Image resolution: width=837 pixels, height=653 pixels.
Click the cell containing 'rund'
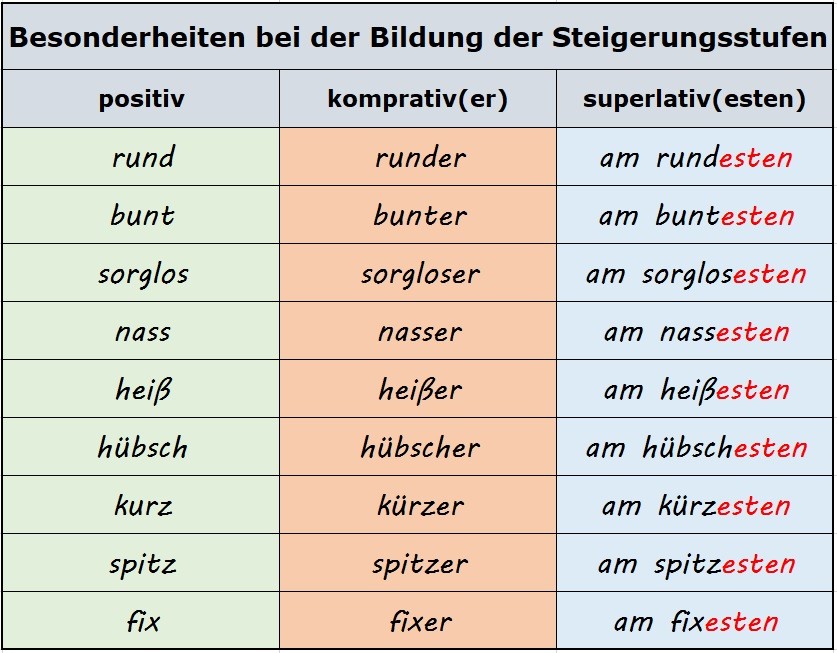pyautogui.click(x=142, y=157)
